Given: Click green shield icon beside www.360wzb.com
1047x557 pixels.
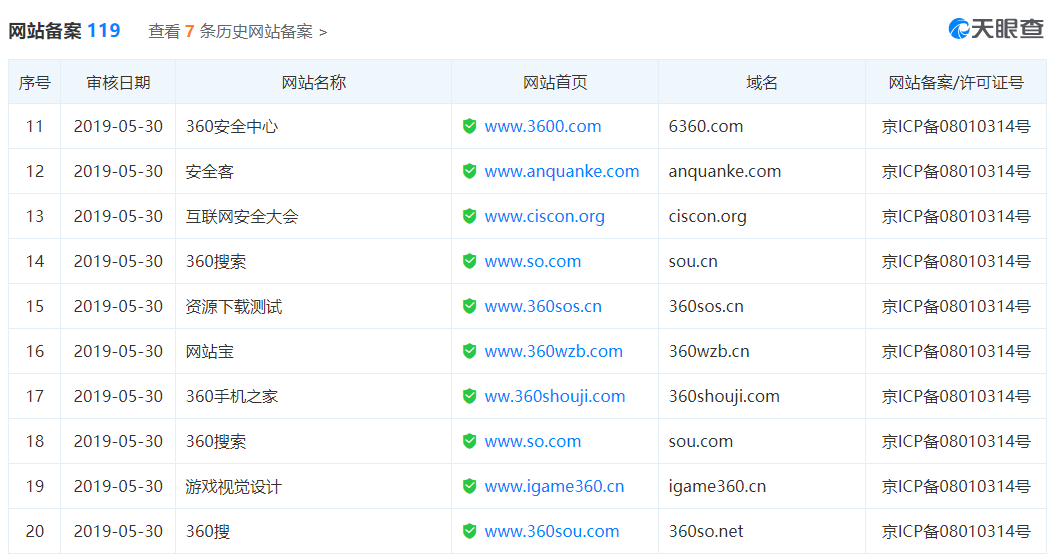Looking at the screenshot, I should tap(469, 351).
